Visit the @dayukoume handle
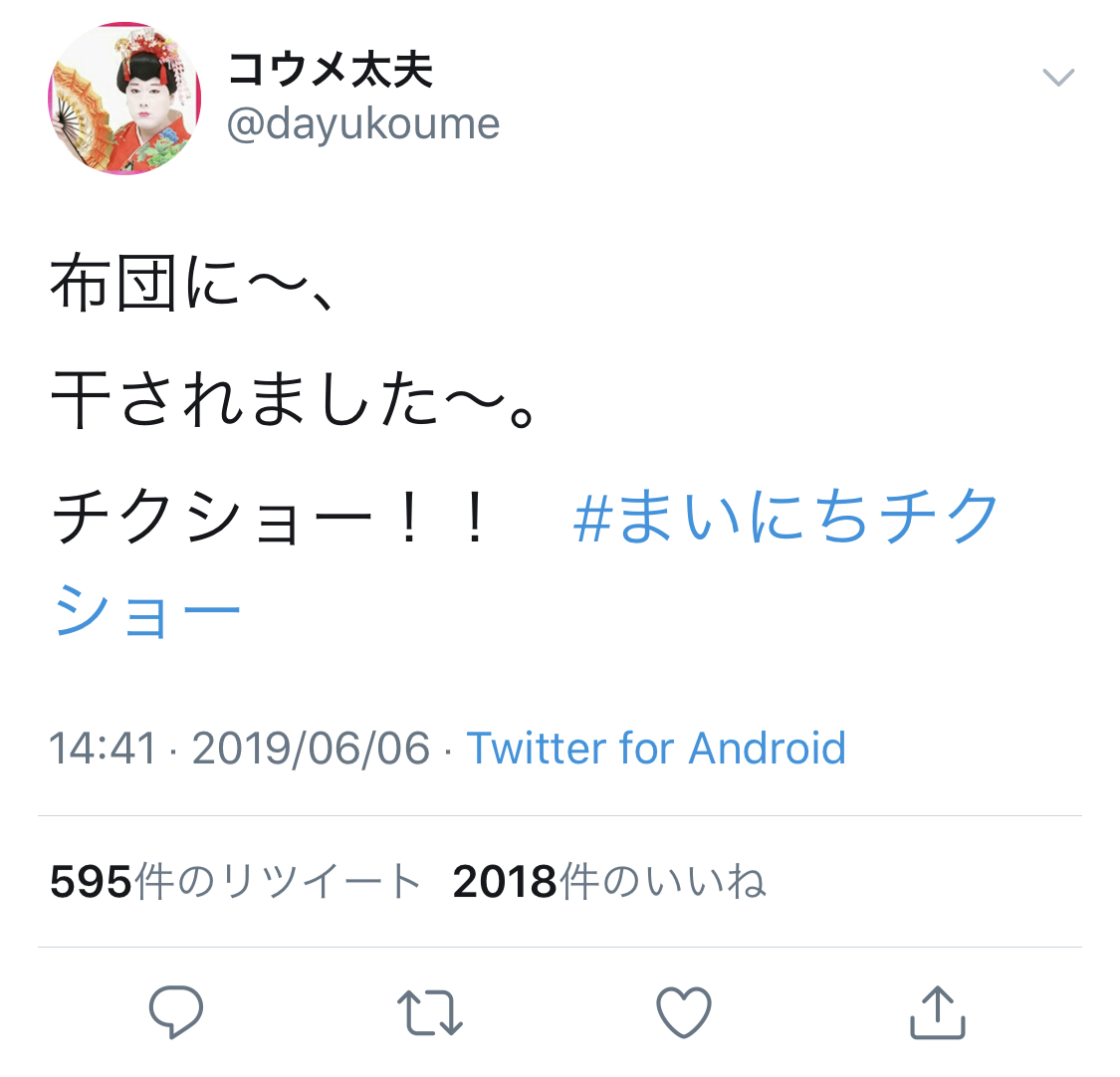This screenshot has width=1120, height=1077. click(x=362, y=124)
